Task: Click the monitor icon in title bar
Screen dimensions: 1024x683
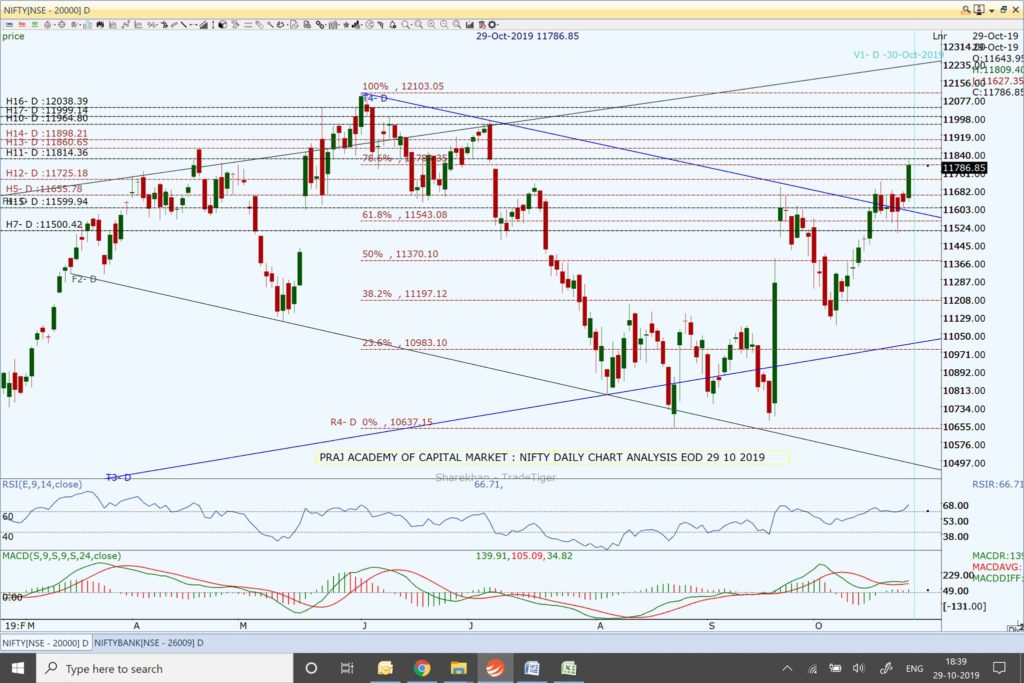Action: [979, 10]
